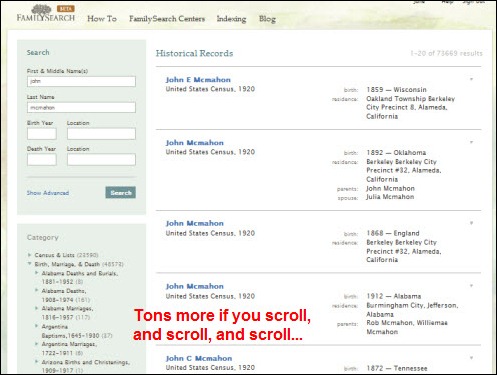The height and width of the screenshot is (375, 497).
Task: Expand details arrow for Alabama-born John Mcmahon
Action: [471, 286]
